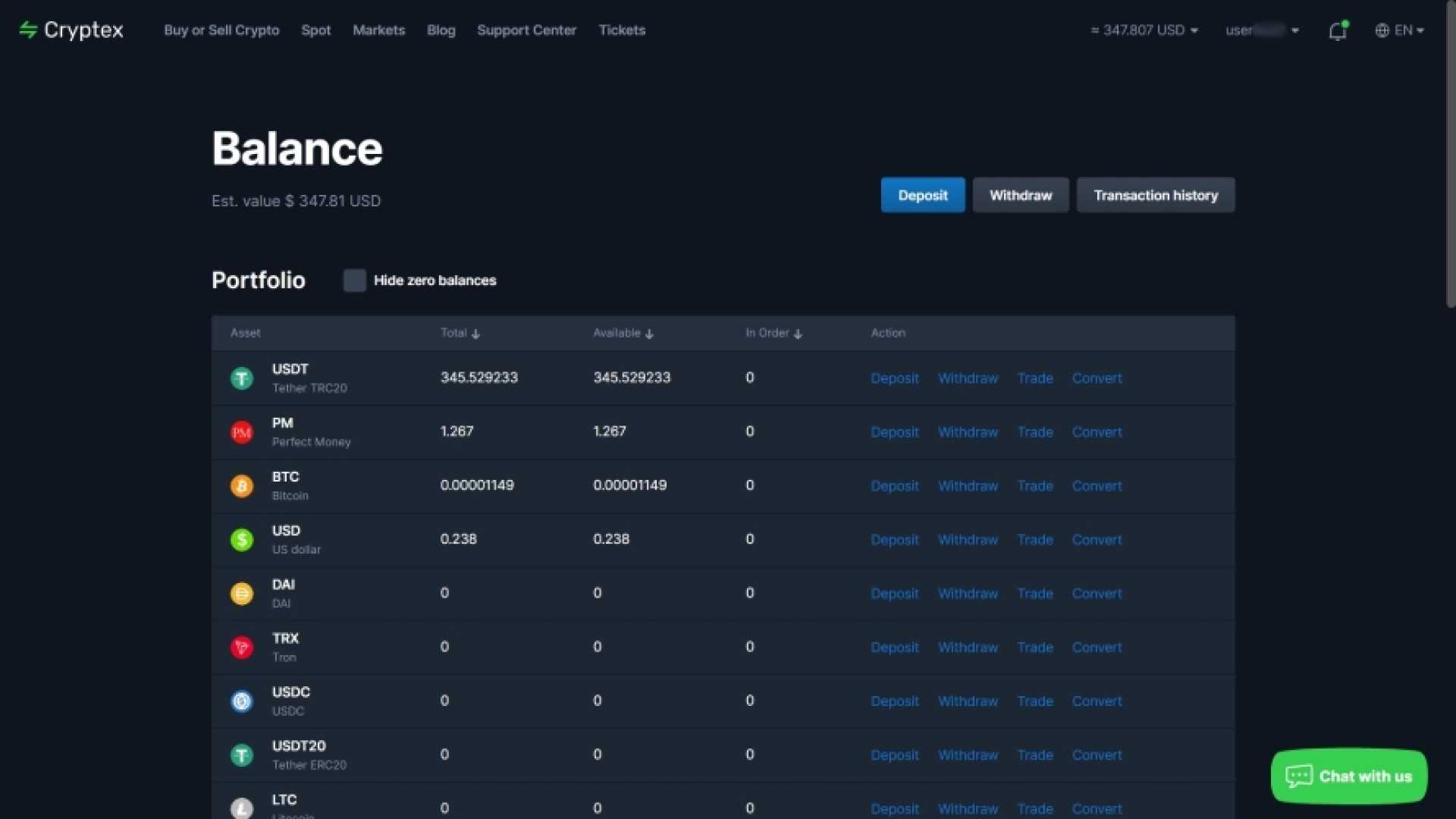Click the BTC Bitcoin coin icon
This screenshot has width=1456, height=819.
click(242, 485)
